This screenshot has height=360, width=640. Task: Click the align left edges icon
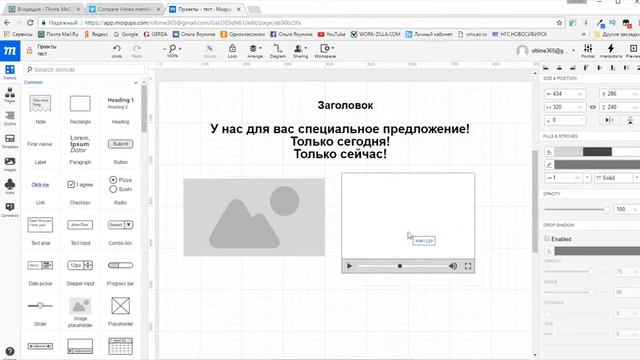(546, 68)
